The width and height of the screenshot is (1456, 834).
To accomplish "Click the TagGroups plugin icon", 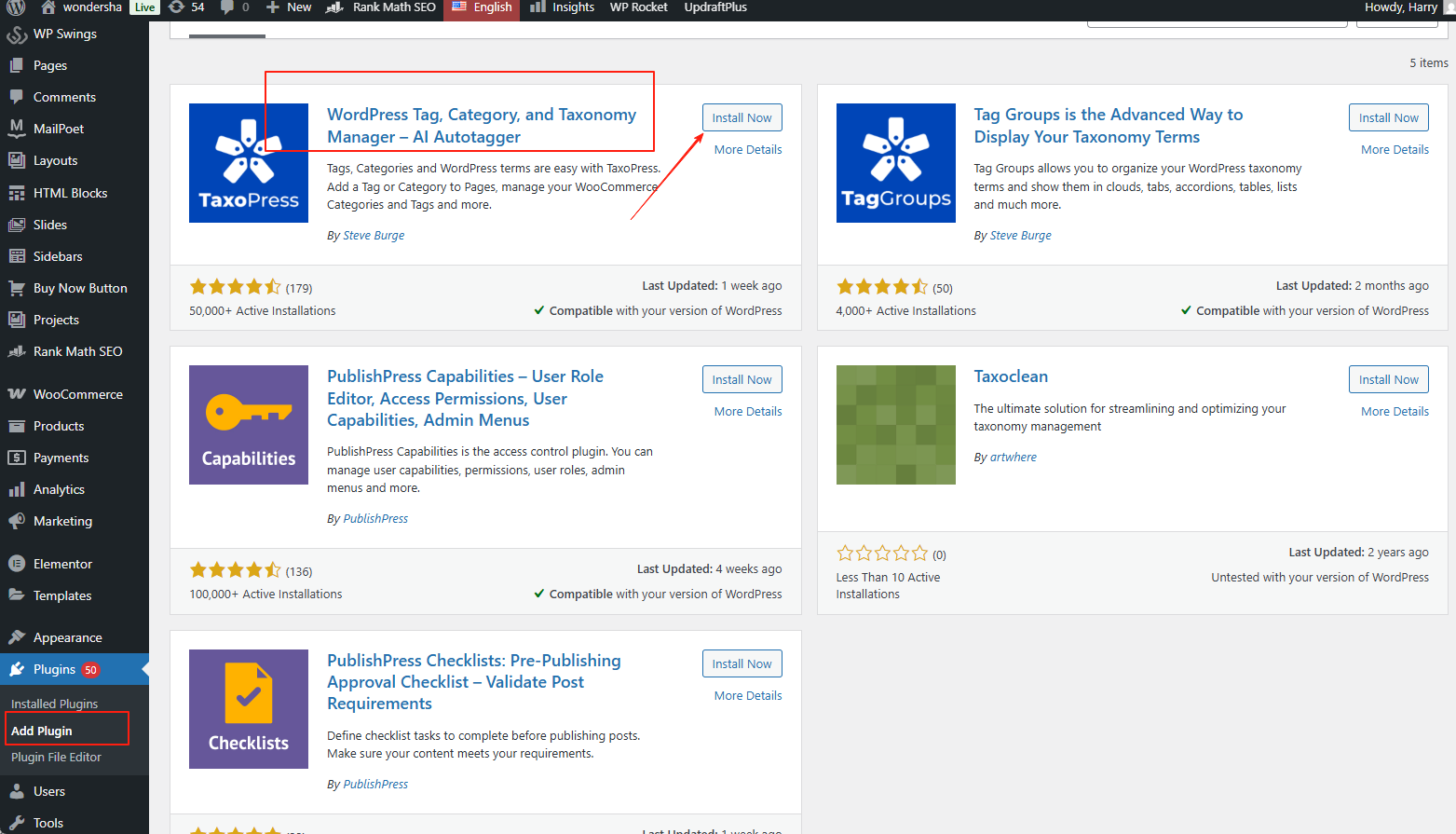I will pos(895,163).
